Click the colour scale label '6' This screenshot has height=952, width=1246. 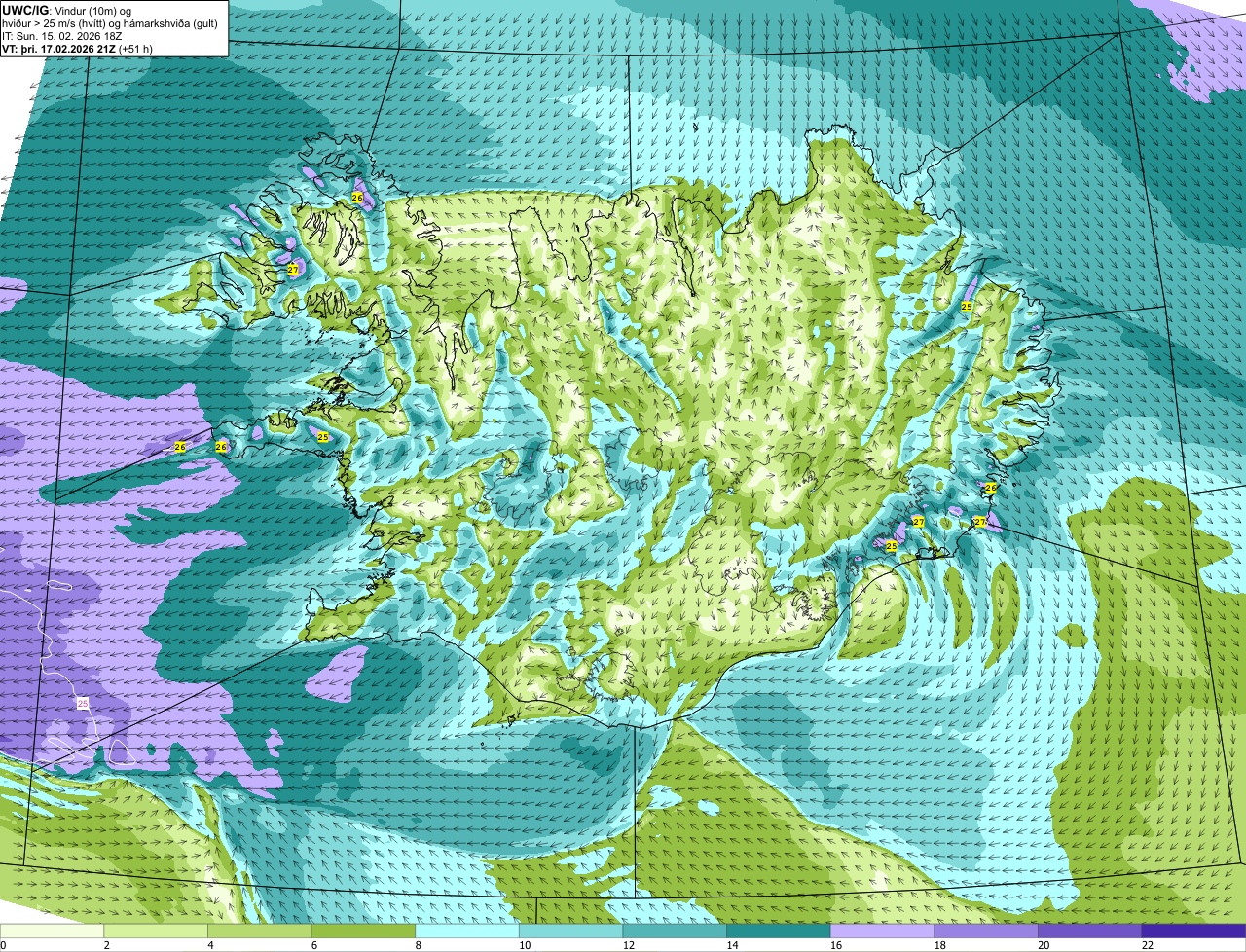[x=314, y=944]
